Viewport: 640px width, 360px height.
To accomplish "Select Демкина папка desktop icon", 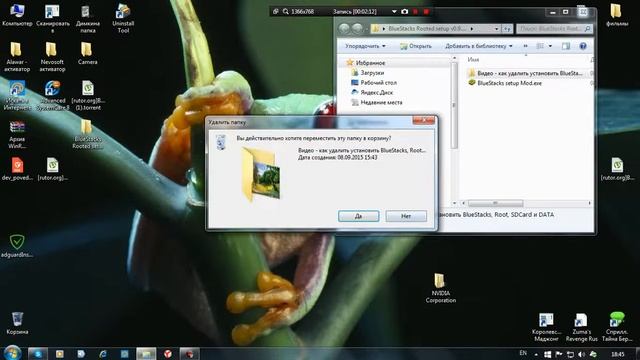I will (88, 18).
